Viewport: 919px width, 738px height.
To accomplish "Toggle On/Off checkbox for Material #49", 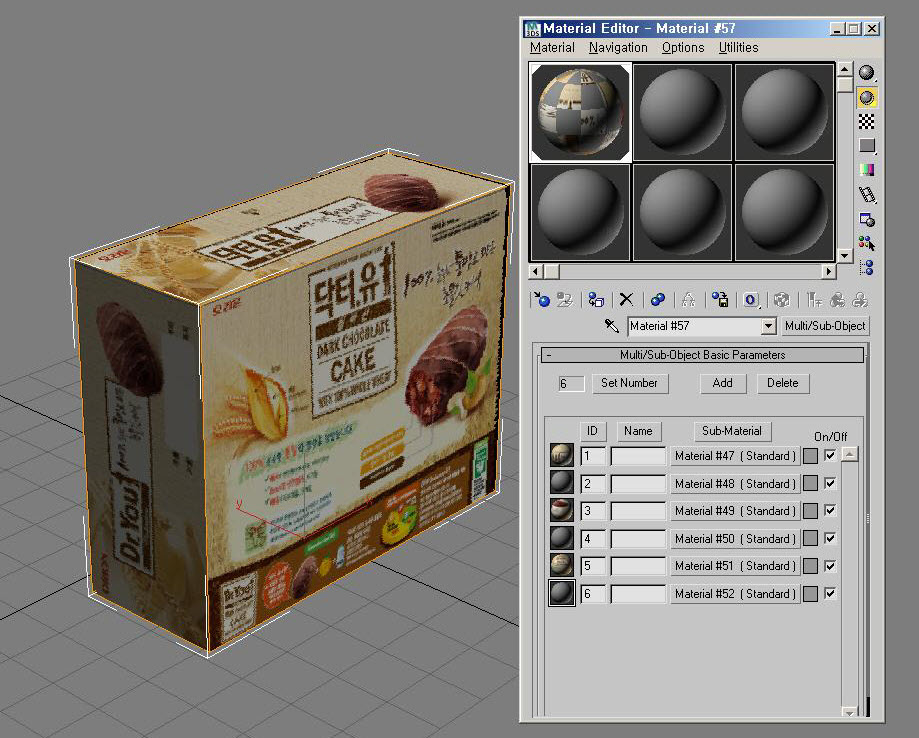I will pyautogui.click(x=830, y=511).
